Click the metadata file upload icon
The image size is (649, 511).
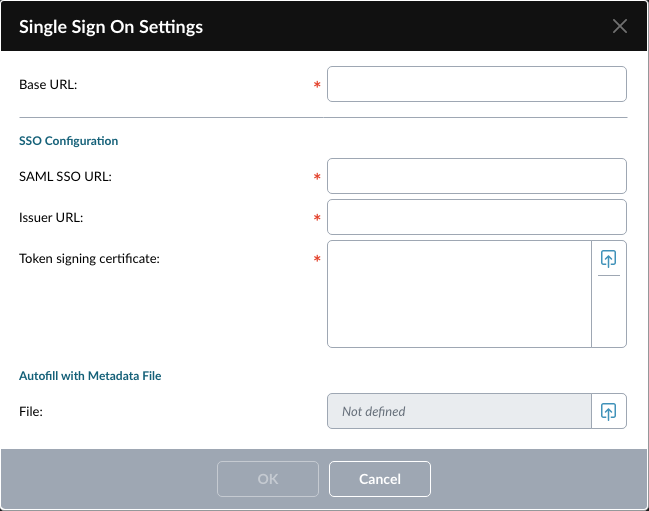point(608,411)
